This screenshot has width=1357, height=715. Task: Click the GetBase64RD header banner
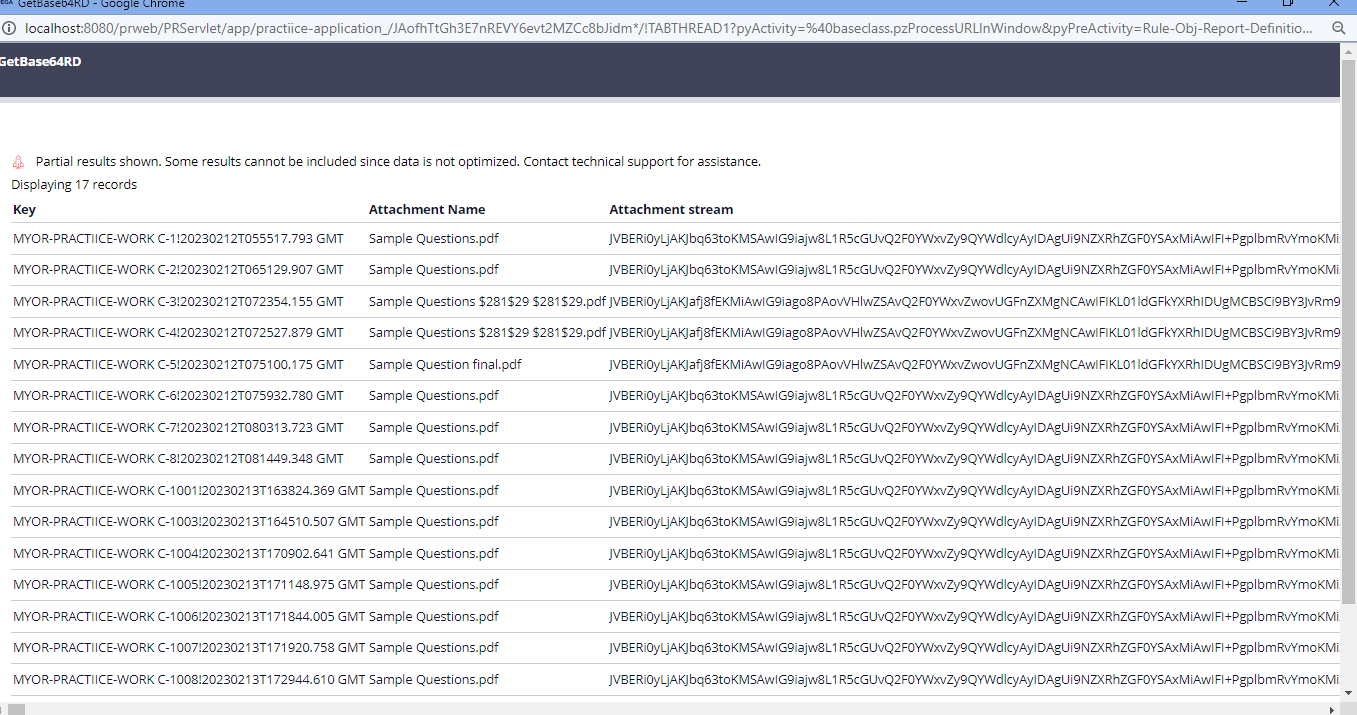coord(39,61)
